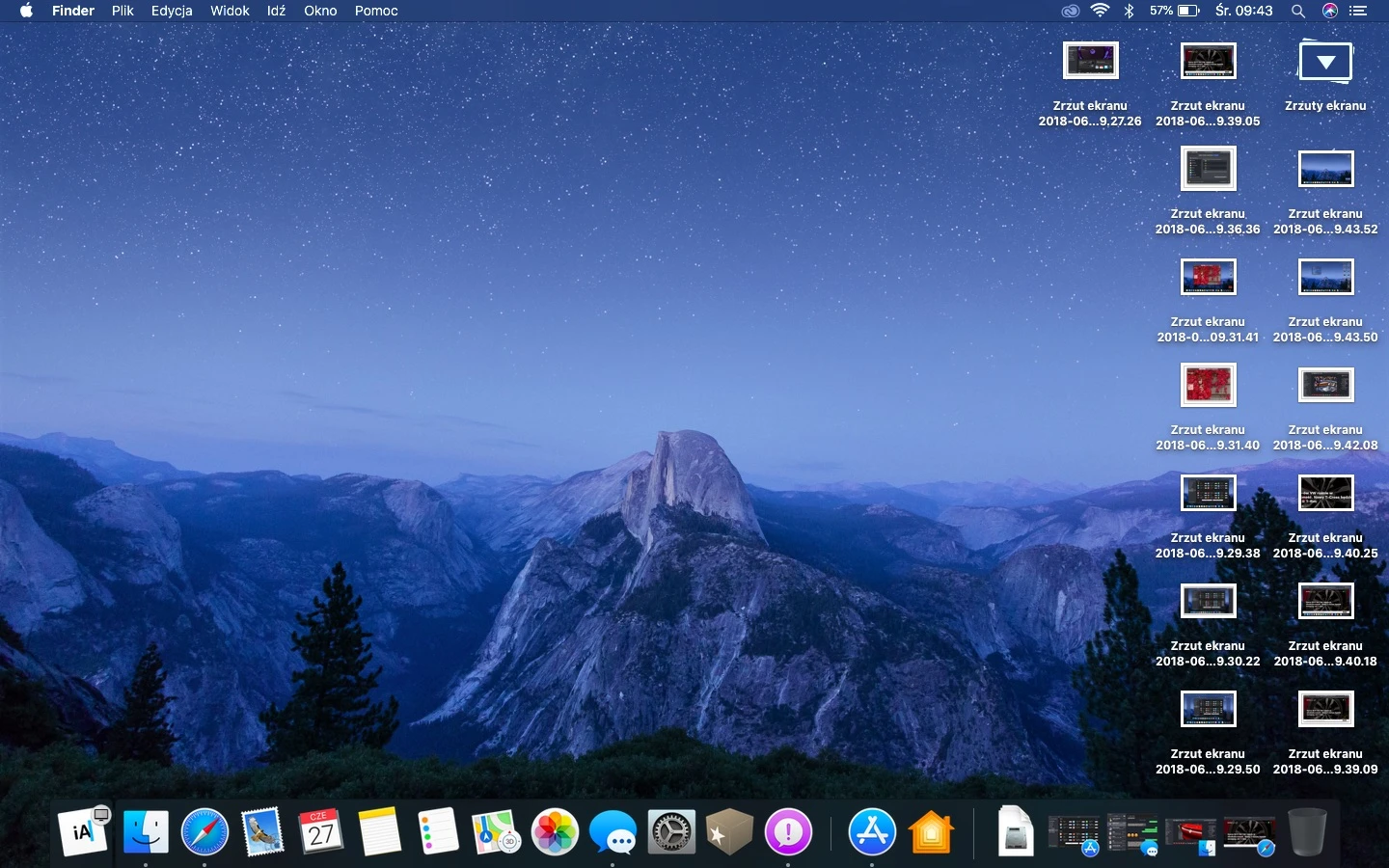The height and width of the screenshot is (868, 1389).
Task: Open Siri from the menu bar
Action: coord(1330,11)
